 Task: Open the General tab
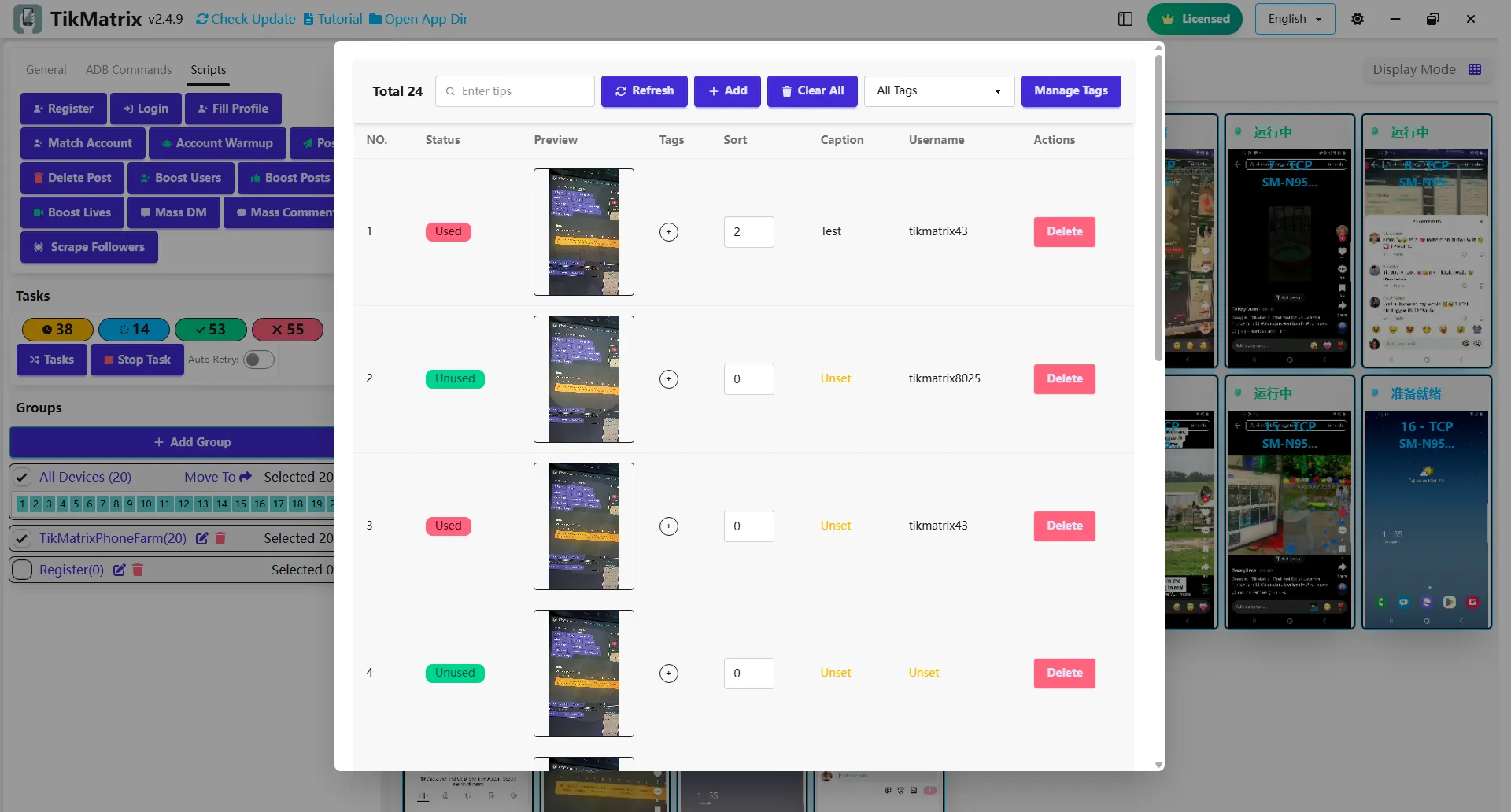coord(46,70)
